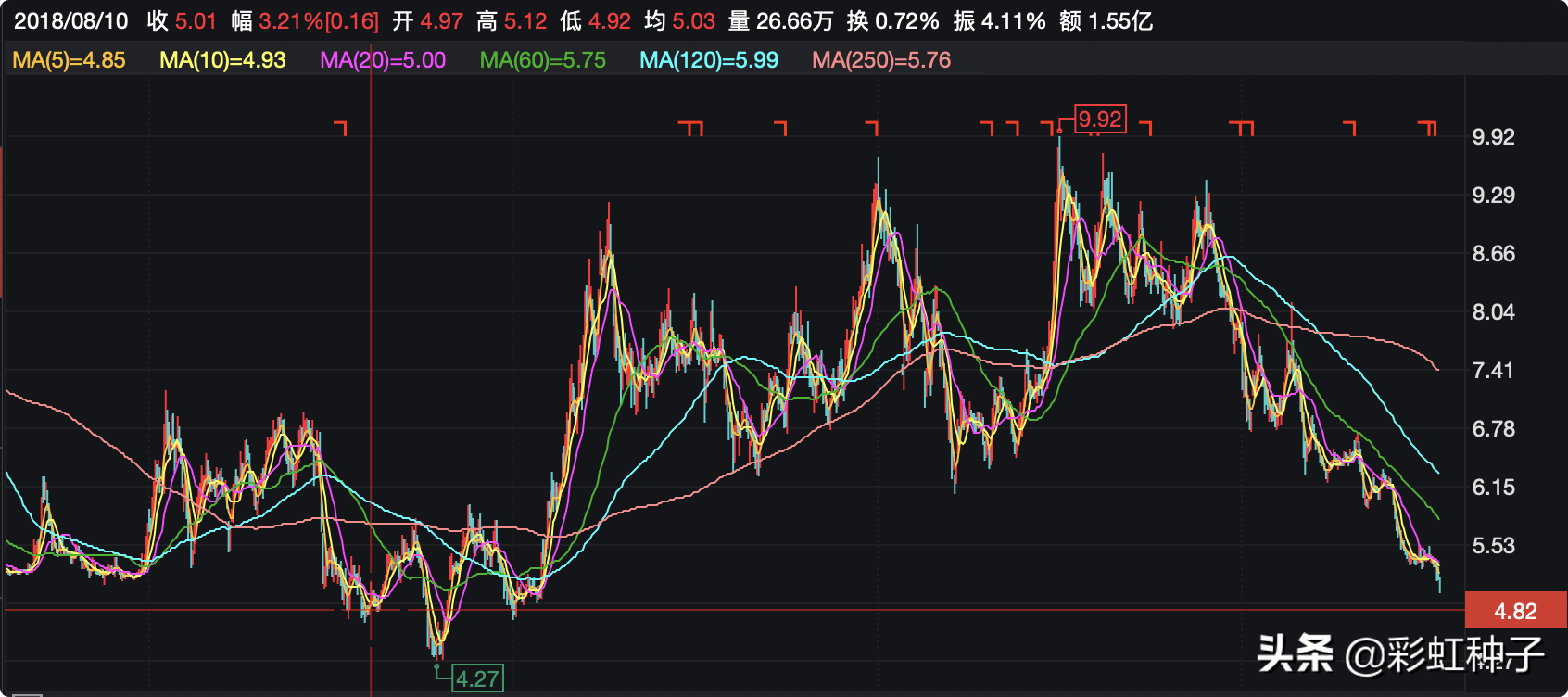Image resolution: width=1568 pixels, height=697 pixels.
Task: Select the MA(250)=5.76 indicator label
Action: (x=881, y=60)
